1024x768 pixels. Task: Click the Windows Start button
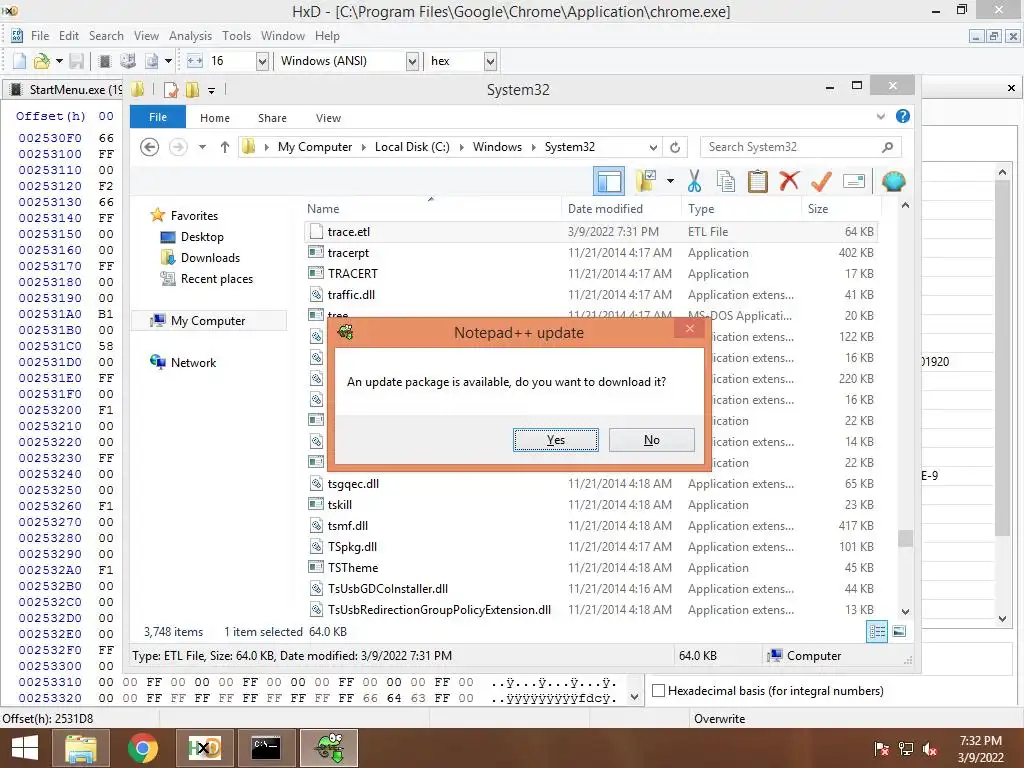click(x=24, y=748)
